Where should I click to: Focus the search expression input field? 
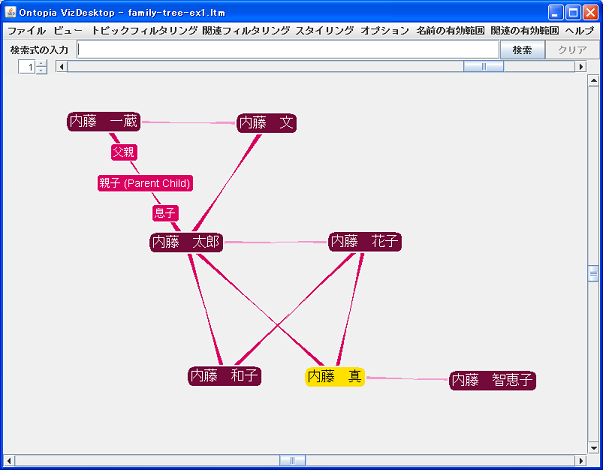click(x=288, y=50)
